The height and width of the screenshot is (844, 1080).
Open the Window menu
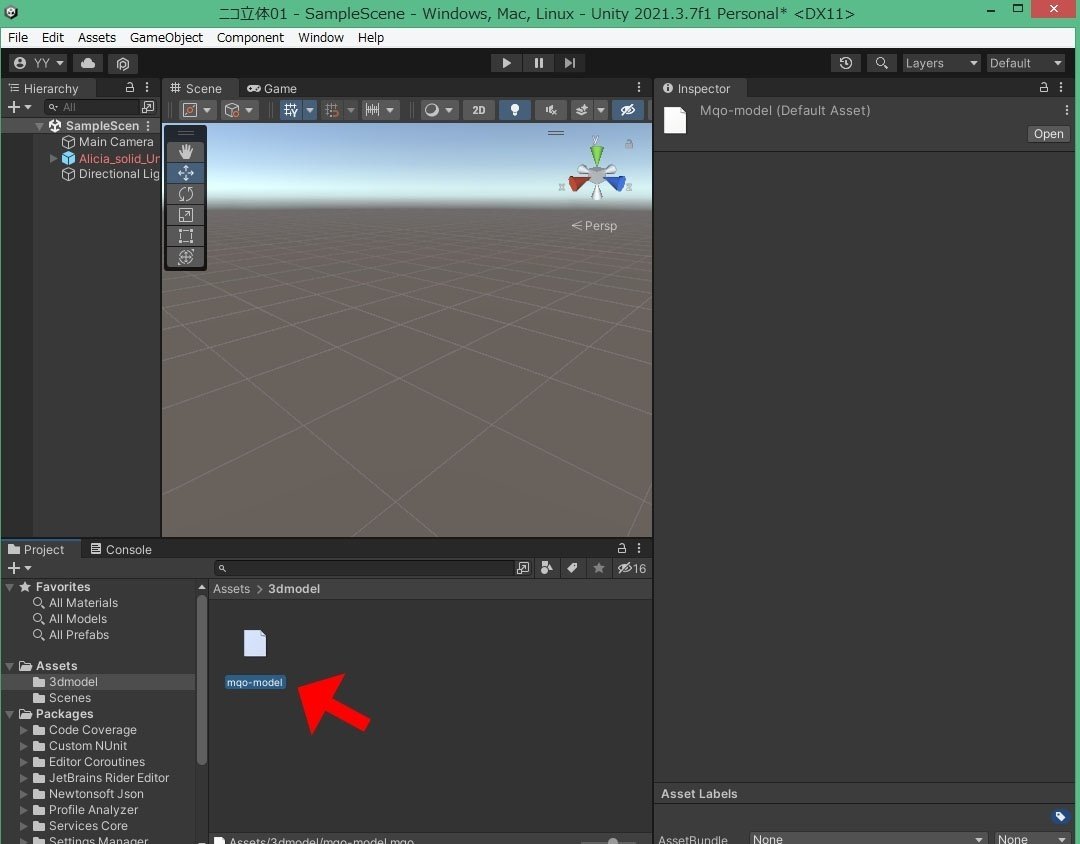coord(320,38)
